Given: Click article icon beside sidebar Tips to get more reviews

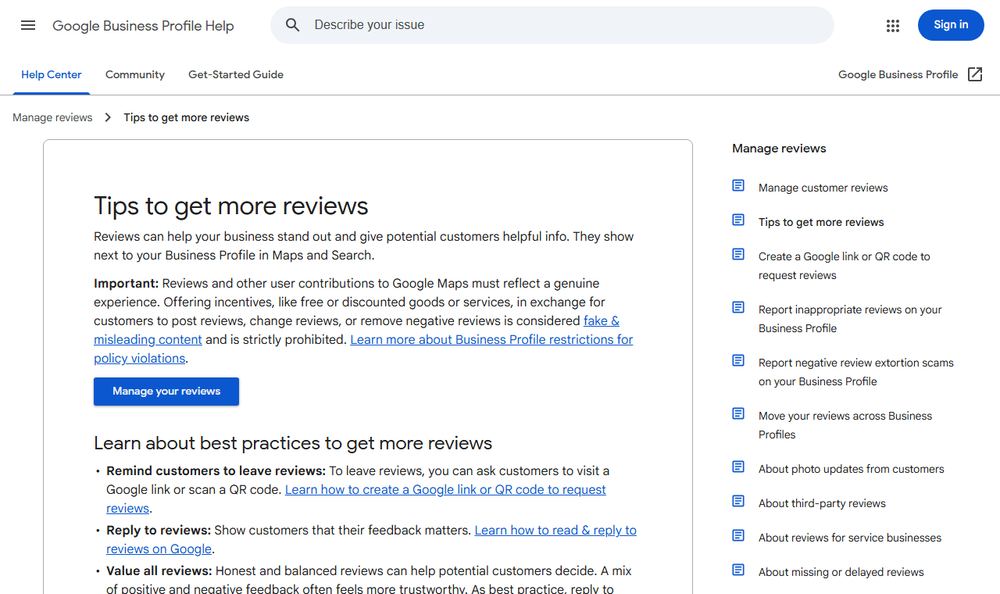Looking at the screenshot, I should point(738,220).
